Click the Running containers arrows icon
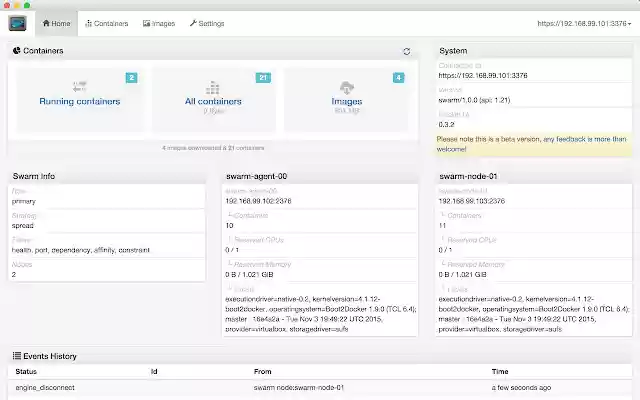 [x=80, y=86]
